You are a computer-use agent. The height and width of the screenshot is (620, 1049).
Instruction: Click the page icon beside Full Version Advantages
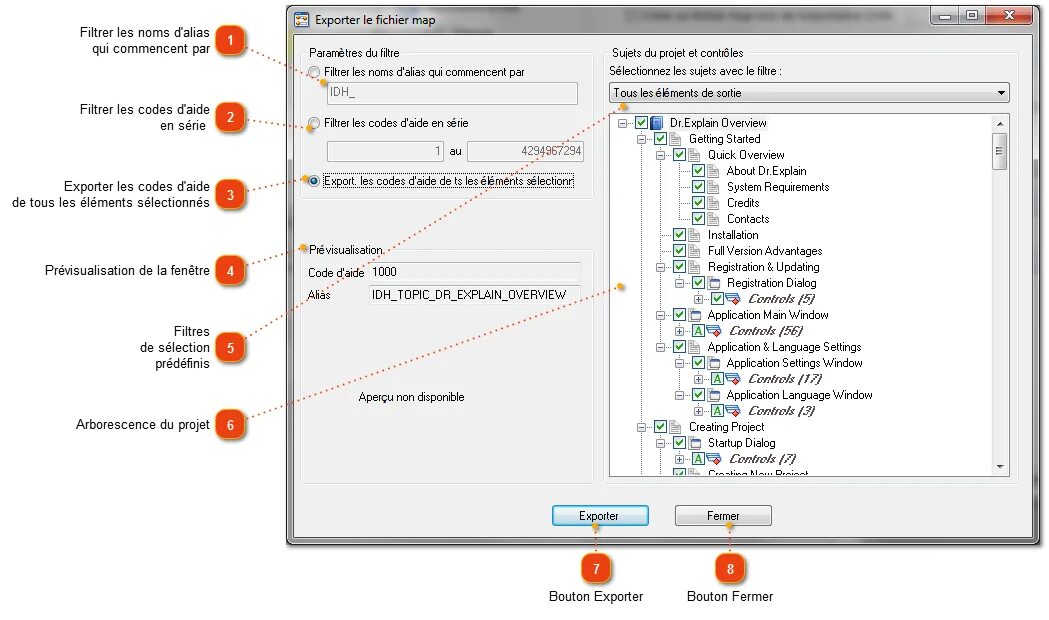coord(694,251)
